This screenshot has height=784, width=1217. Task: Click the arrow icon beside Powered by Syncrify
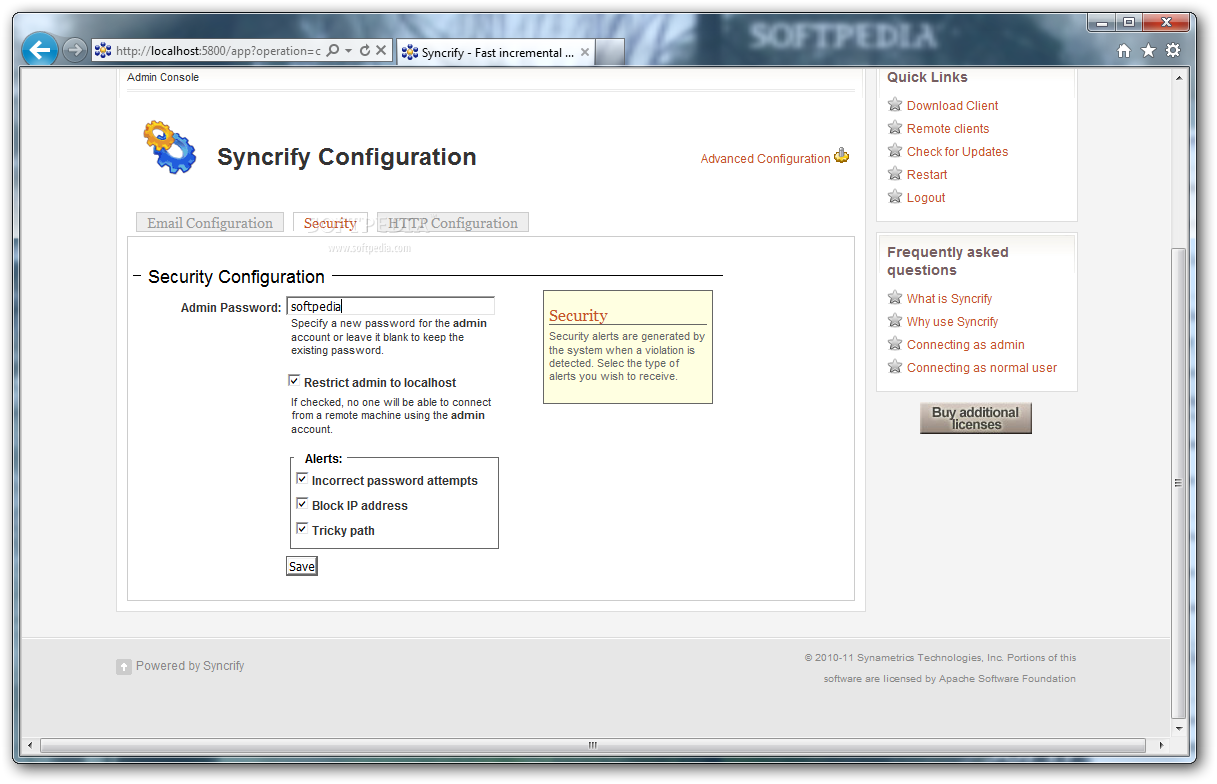pos(124,667)
